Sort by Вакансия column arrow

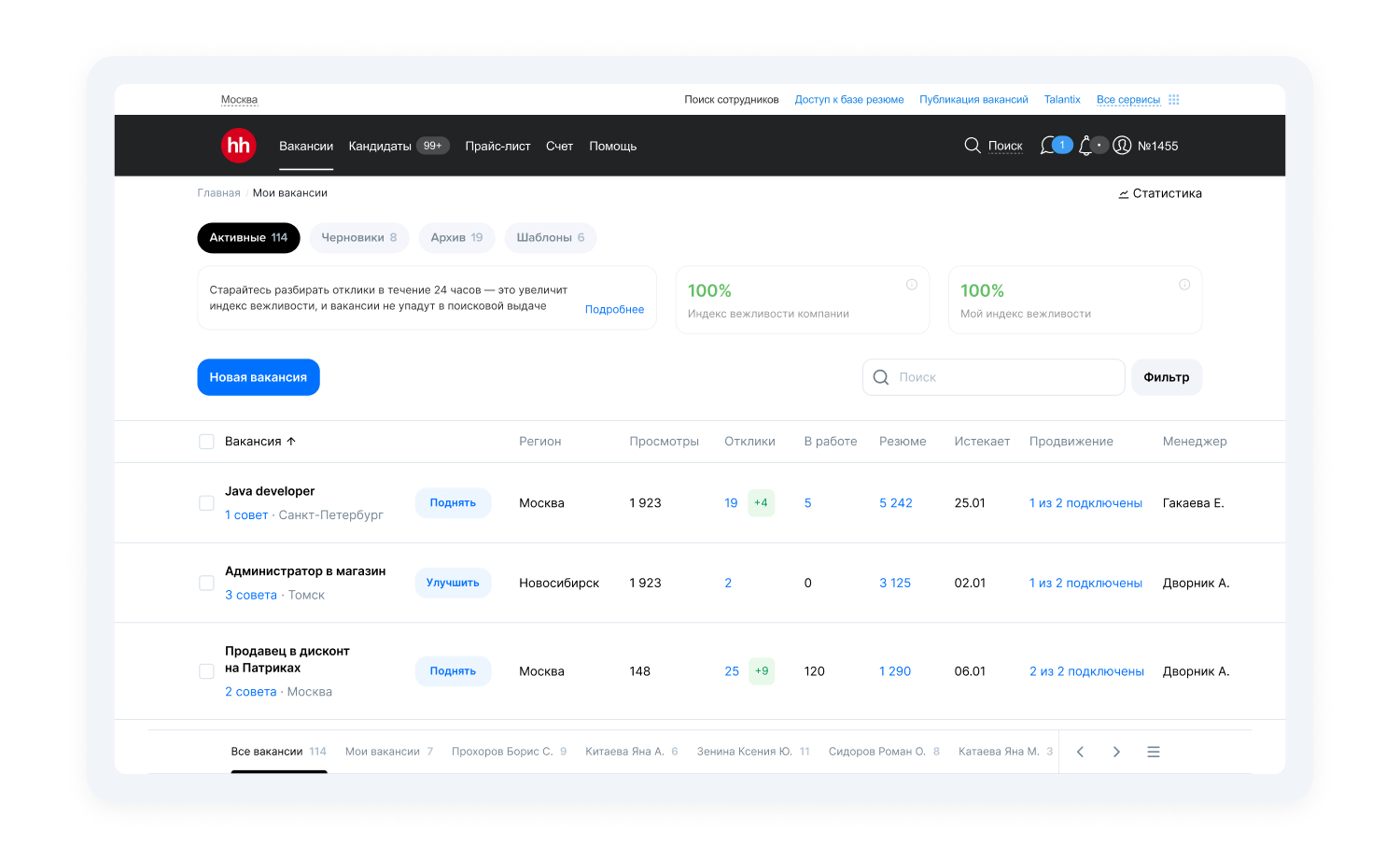[x=291, y=442]
